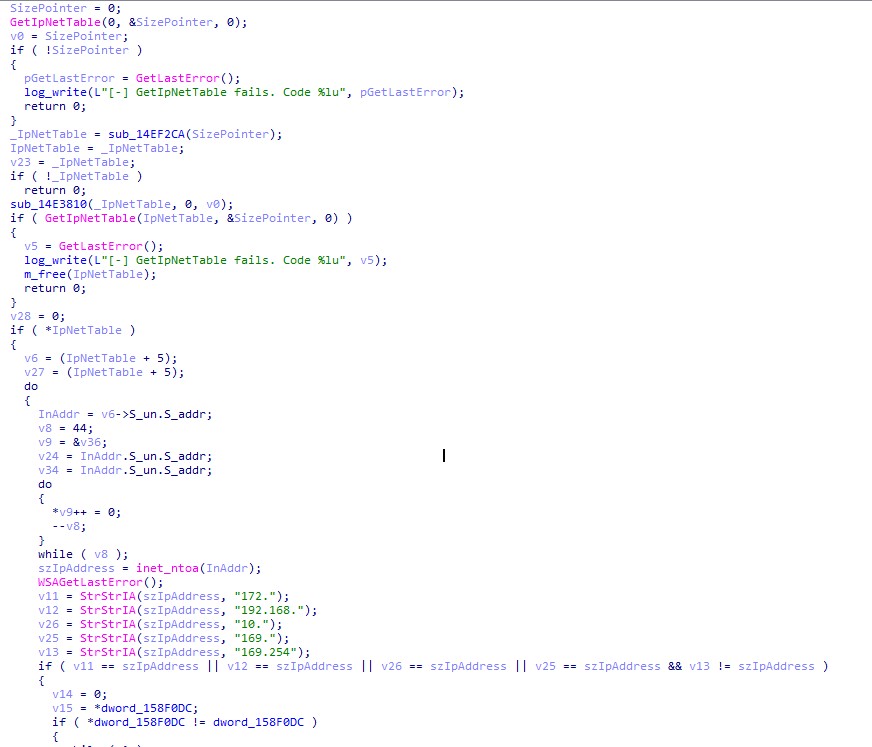Click v28 in the "v28 = 0" statement

[20, 316]
